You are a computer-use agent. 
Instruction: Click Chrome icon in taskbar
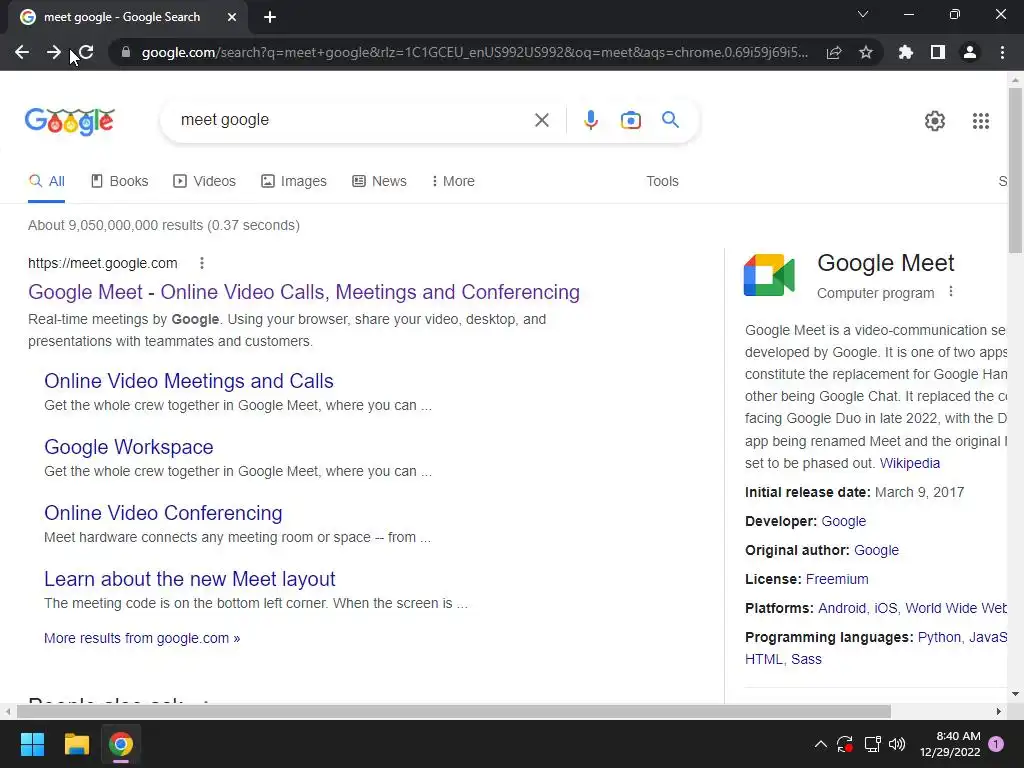[x=121, y=744]
